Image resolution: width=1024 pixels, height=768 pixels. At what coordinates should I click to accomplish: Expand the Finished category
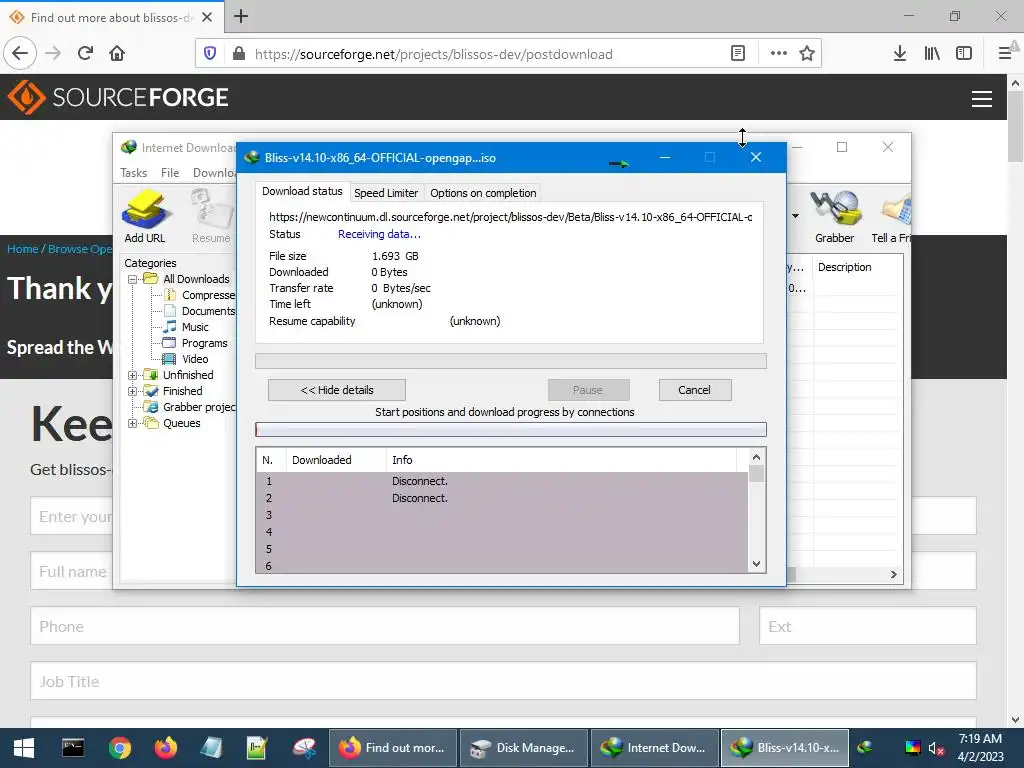click(x=132, y=391)
